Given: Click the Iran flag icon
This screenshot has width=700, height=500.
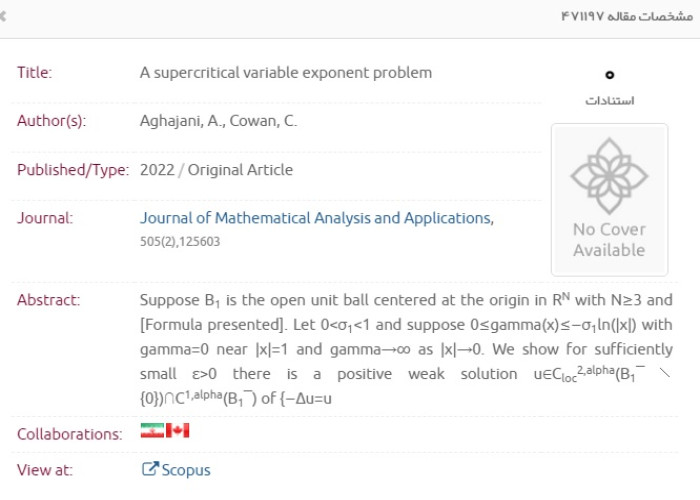Looking at the screenshot, I should point(152,430).
